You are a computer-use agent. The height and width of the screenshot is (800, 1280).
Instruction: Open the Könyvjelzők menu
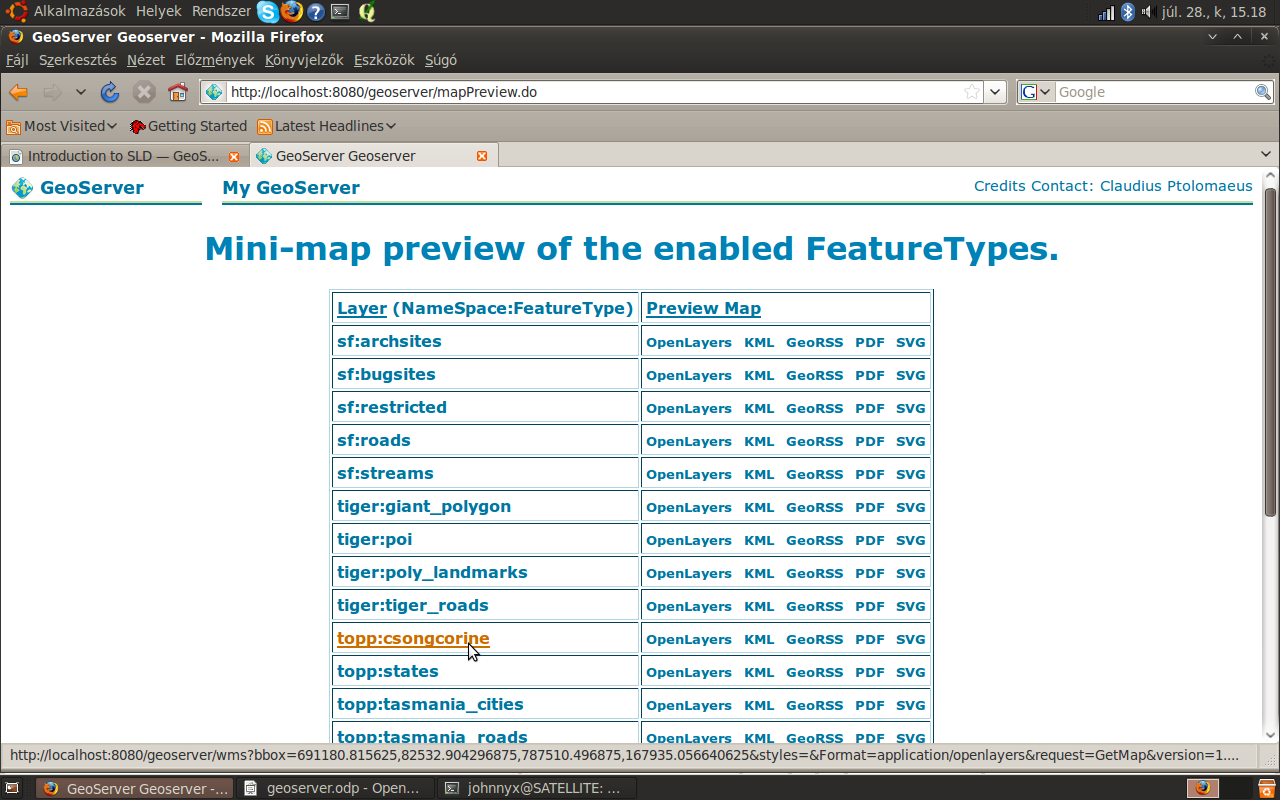coord(304,60)
